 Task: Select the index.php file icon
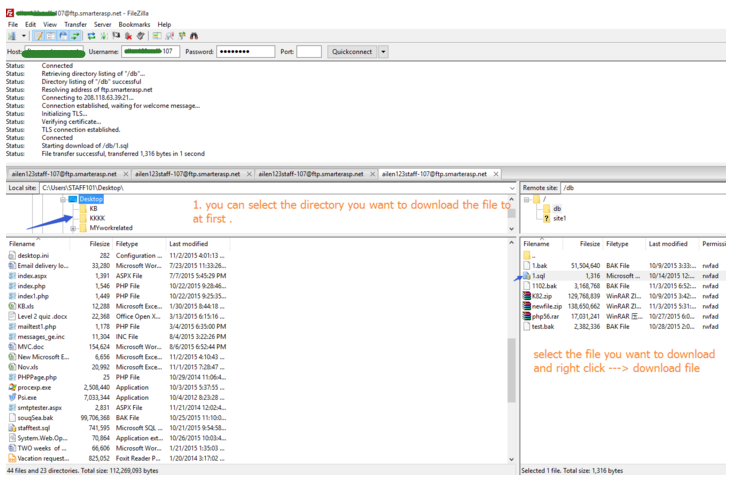12,286
